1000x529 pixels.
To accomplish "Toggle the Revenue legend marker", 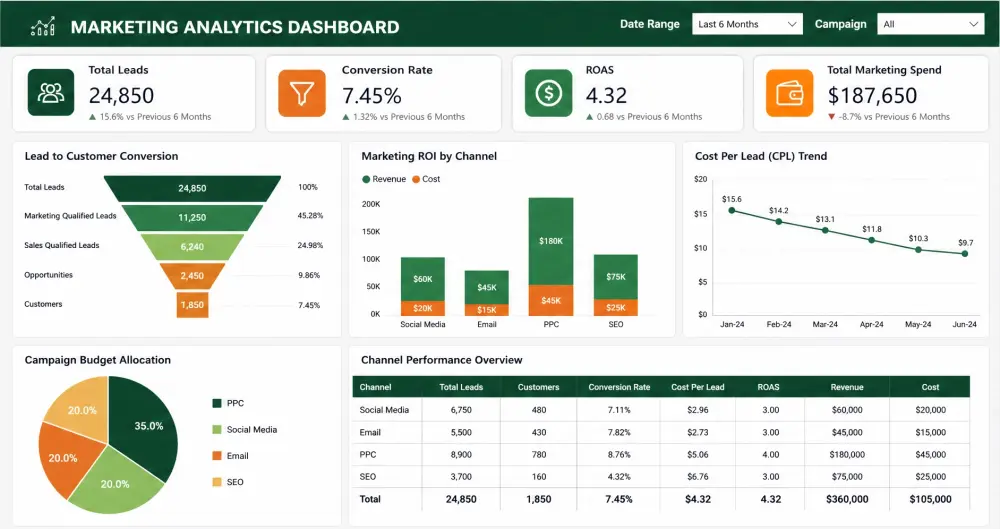I will pyautogui.click(x=366, y=179).
